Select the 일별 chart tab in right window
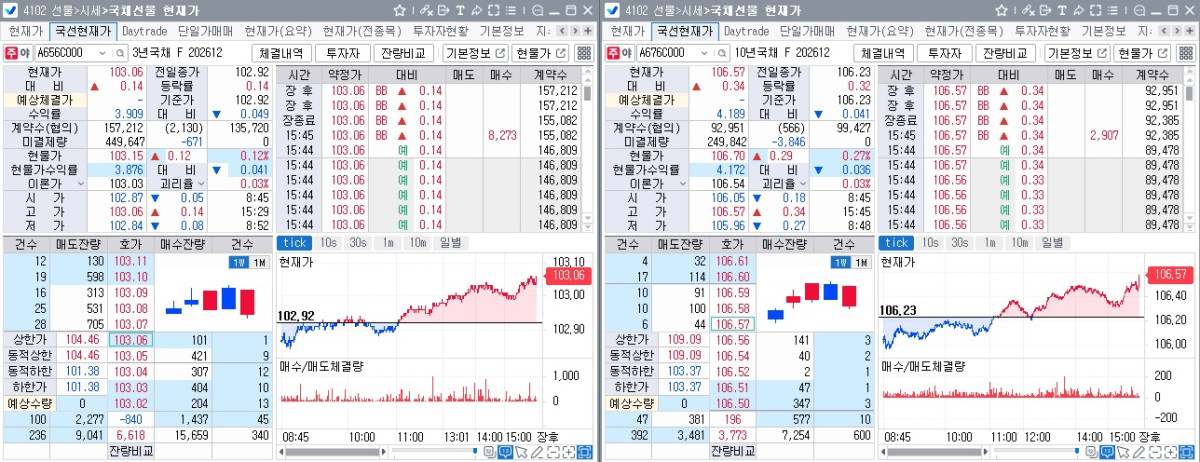This screenshot has width=1200, height=462. [x=1050, y=243]
